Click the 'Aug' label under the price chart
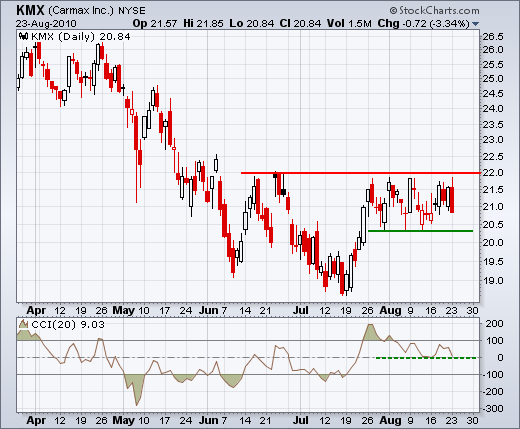 coord(390,311)
